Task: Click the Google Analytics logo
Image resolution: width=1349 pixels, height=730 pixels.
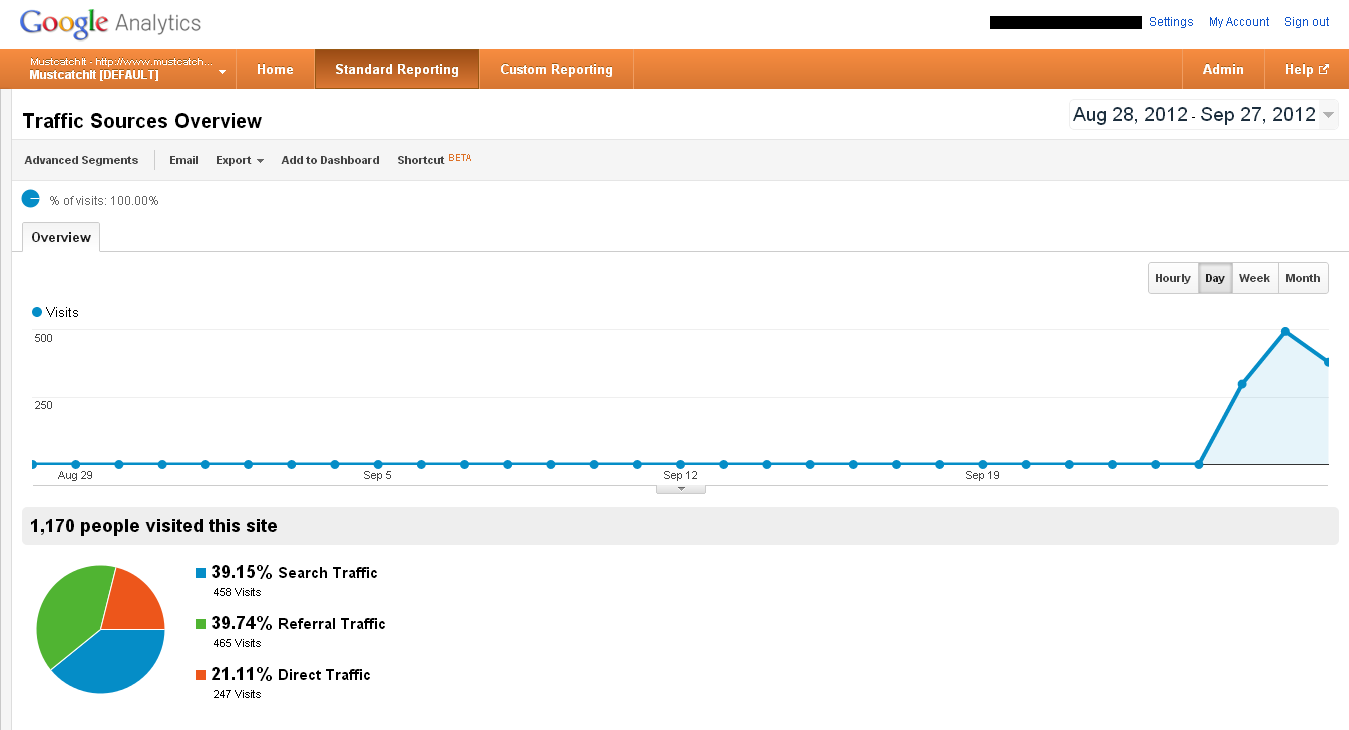Action: (110, 23)
